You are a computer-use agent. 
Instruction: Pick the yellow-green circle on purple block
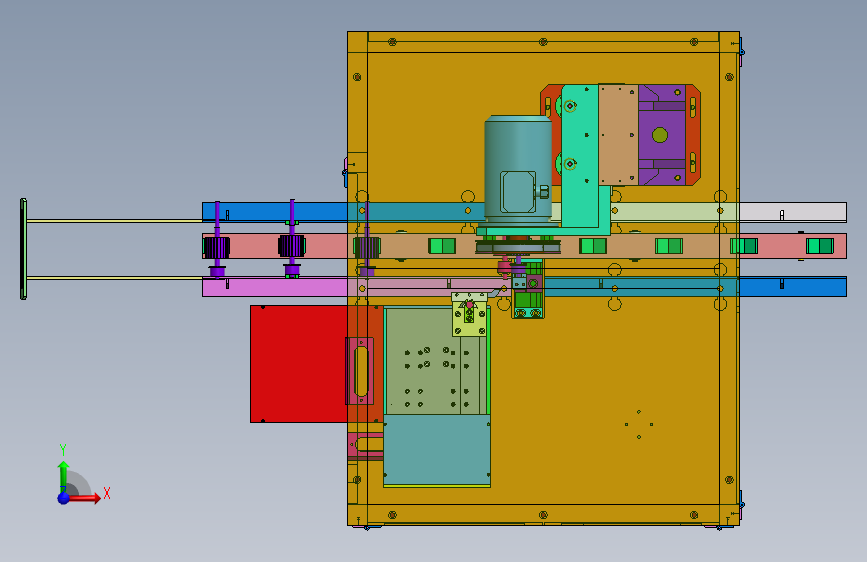660,135
